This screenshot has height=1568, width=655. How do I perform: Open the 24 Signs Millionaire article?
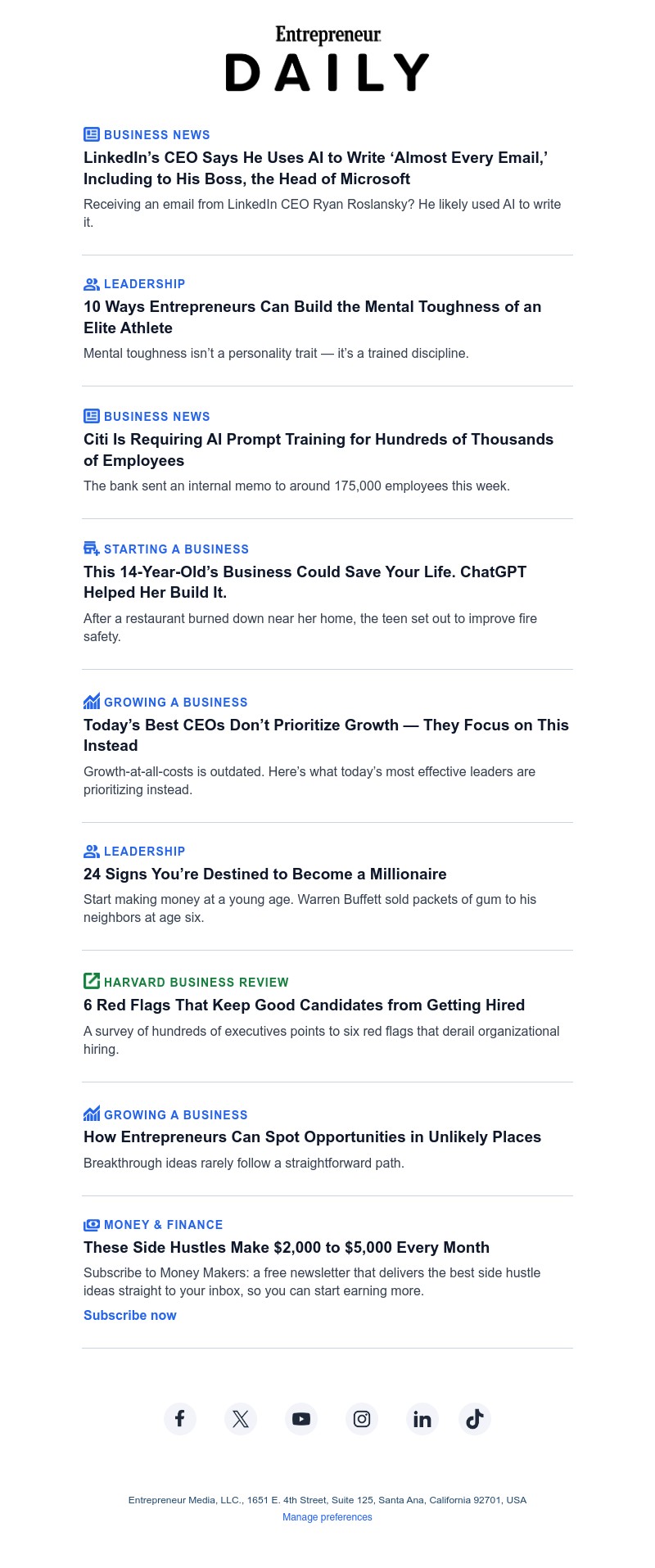pos(265,874)
